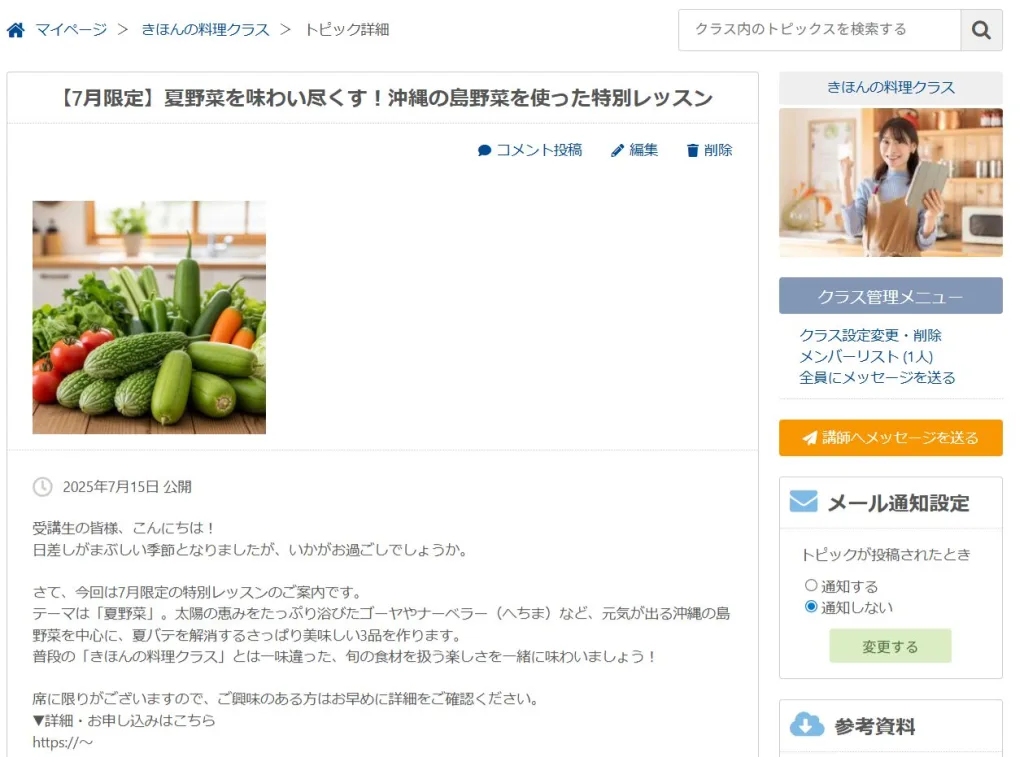
Task: Open きほんの料理クラス breadcrumb link
Action: point(205,30)
